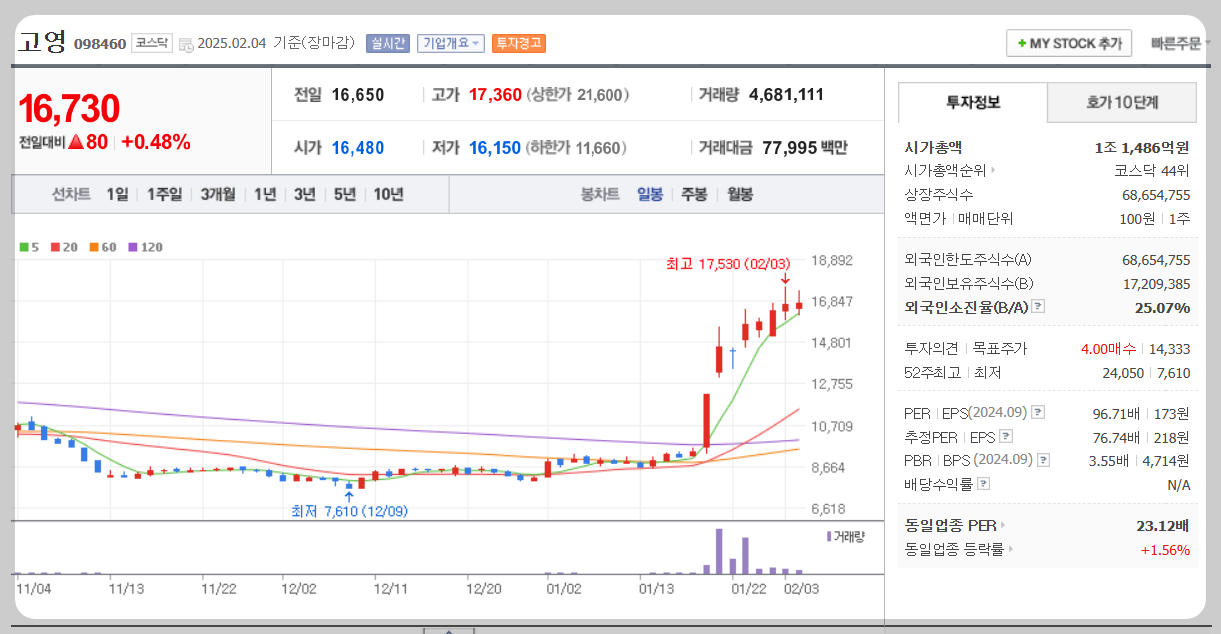Switch chart to 주봉 weekly candles

click(x=693, y=194)
